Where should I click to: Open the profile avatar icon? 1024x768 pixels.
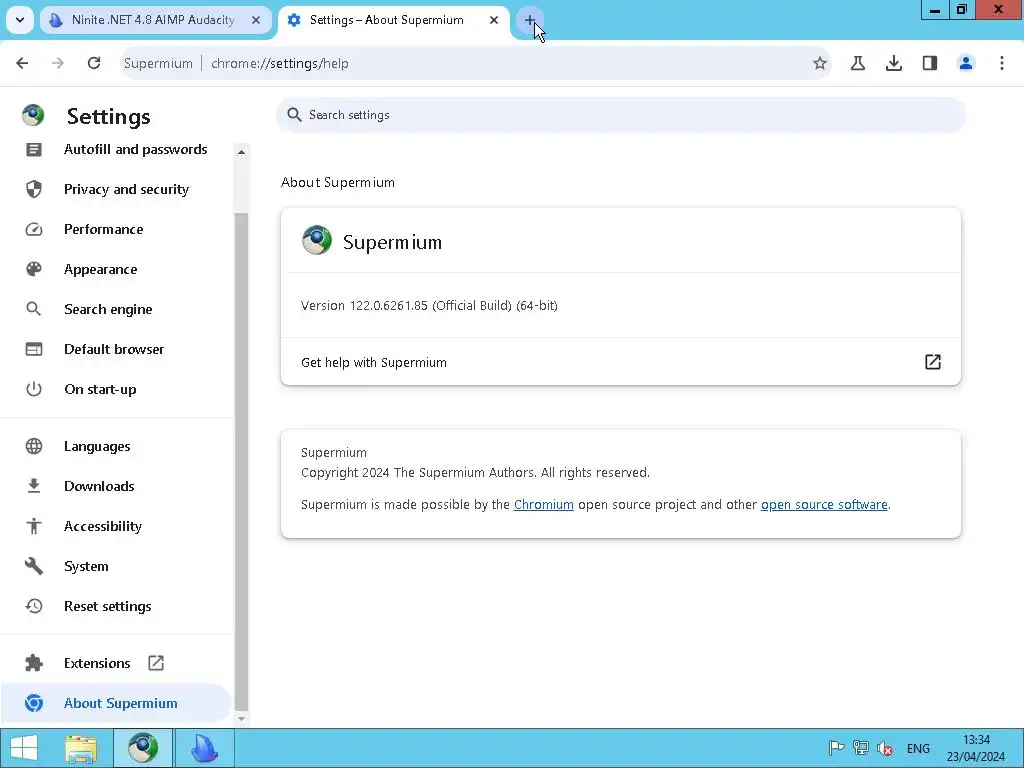pos(966,63)
